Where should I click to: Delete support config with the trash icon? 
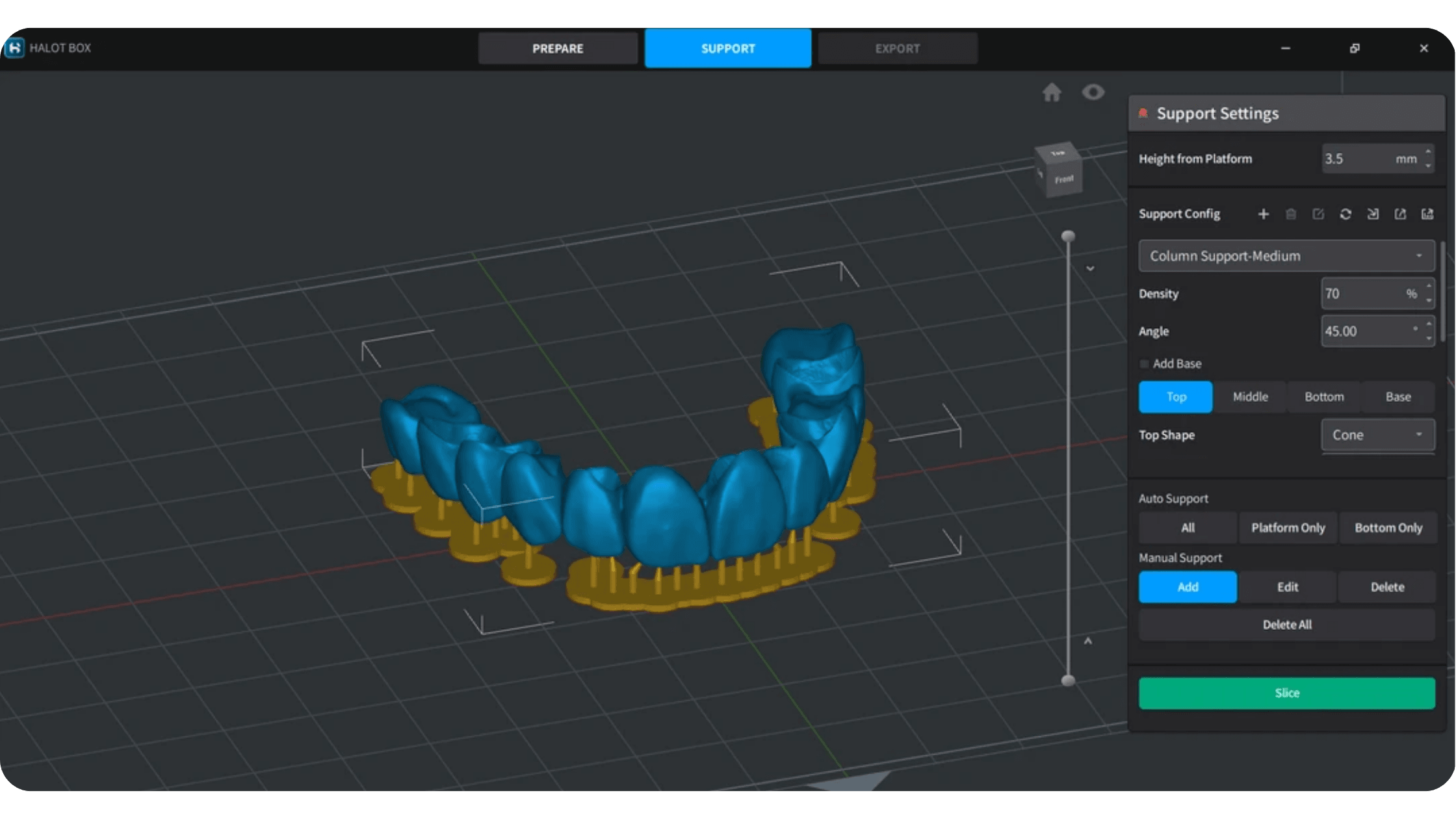tap(1291, 214)
